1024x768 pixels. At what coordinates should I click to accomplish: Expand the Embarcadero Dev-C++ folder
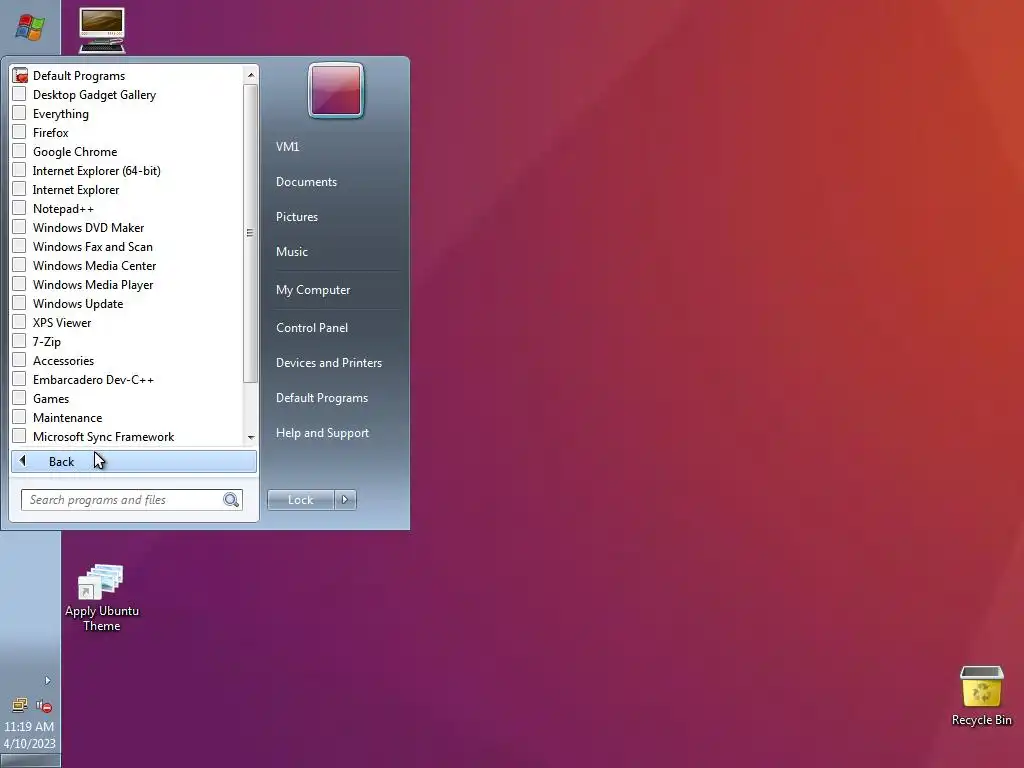(127, 379)
